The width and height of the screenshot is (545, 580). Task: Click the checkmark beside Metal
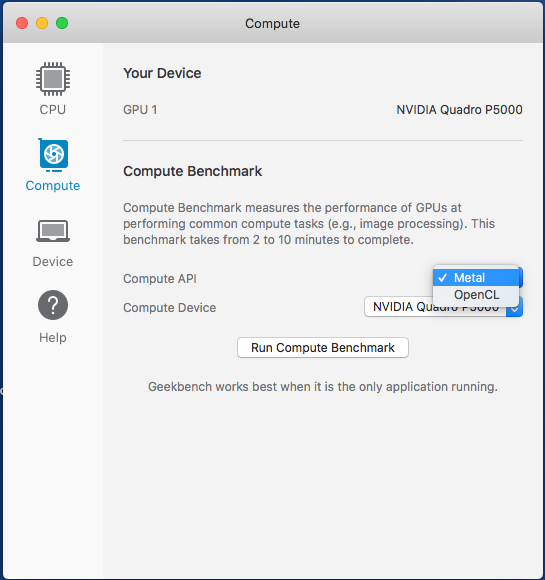point(443,278)
